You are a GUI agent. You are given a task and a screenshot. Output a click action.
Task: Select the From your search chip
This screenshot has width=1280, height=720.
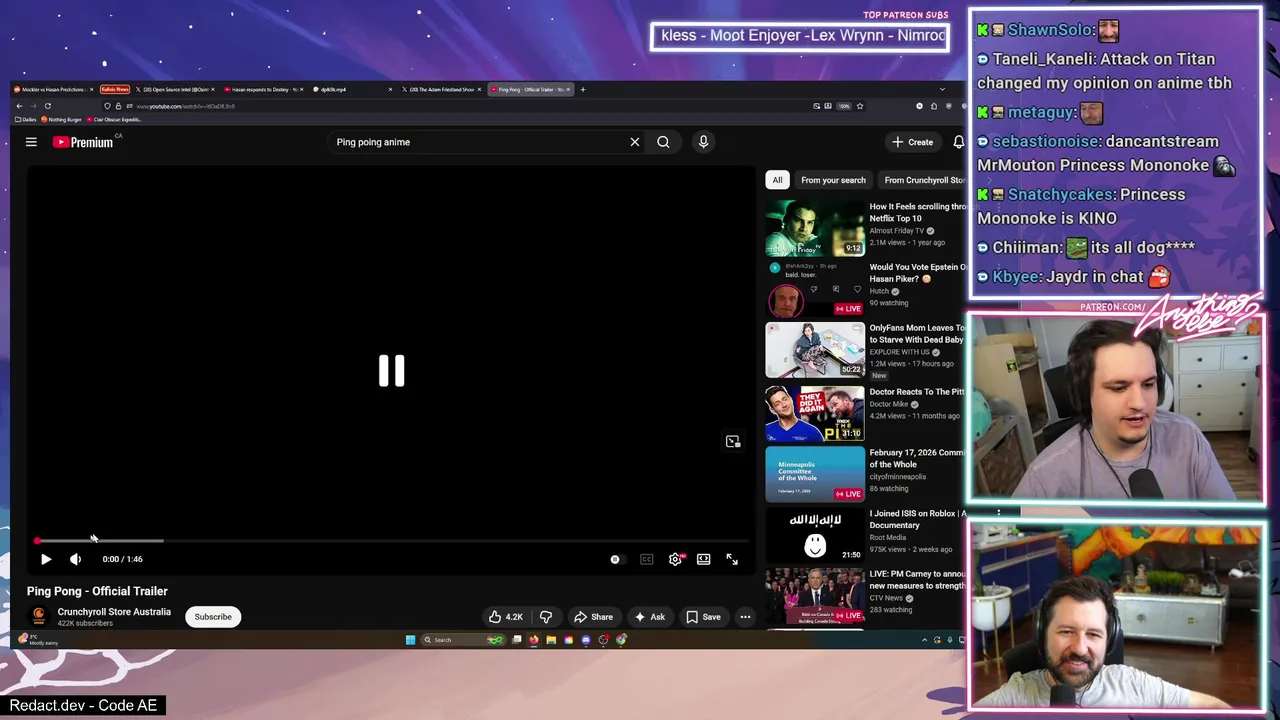833,180
